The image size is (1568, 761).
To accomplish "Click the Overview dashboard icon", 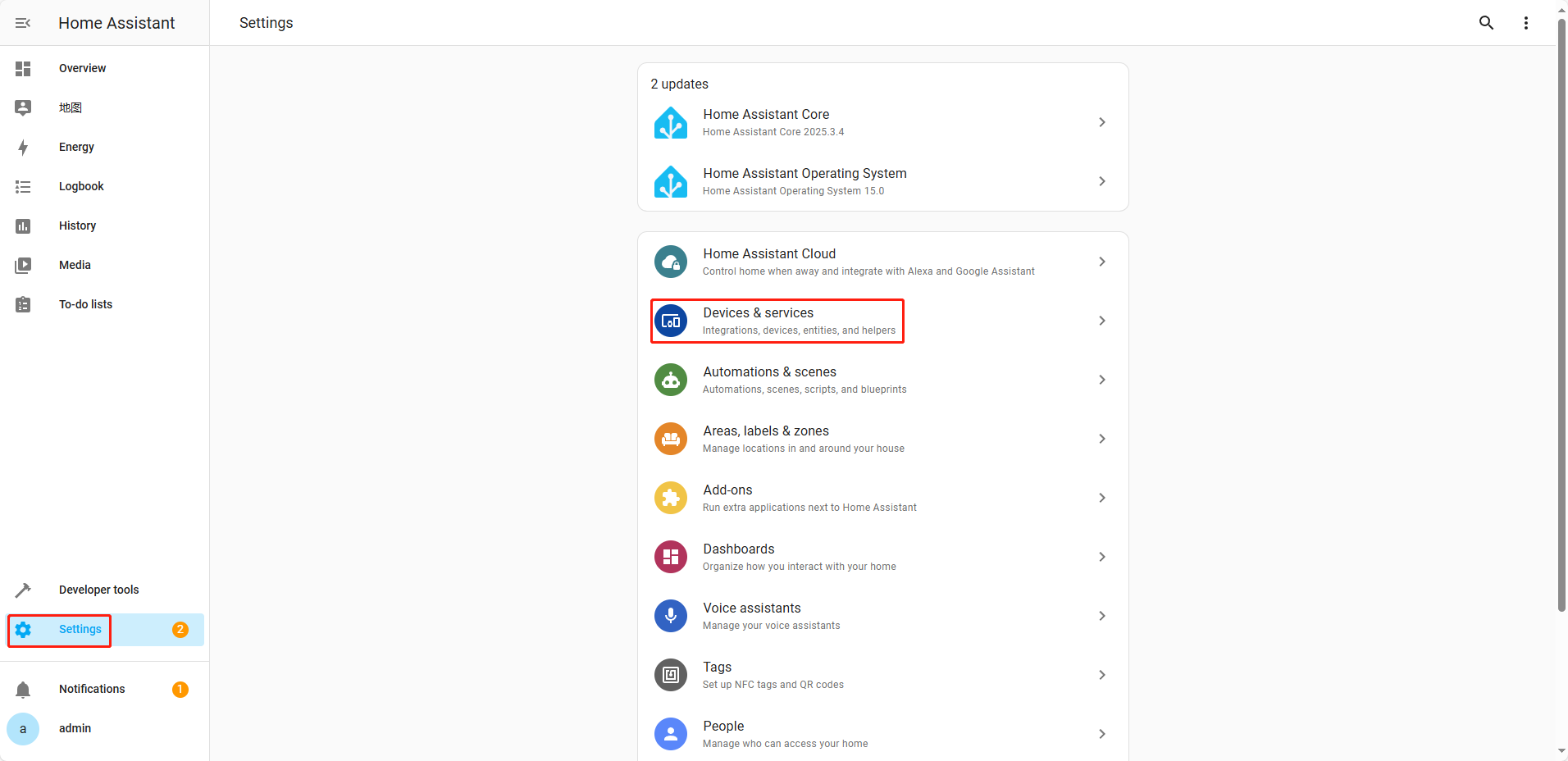I will [23, 69].
